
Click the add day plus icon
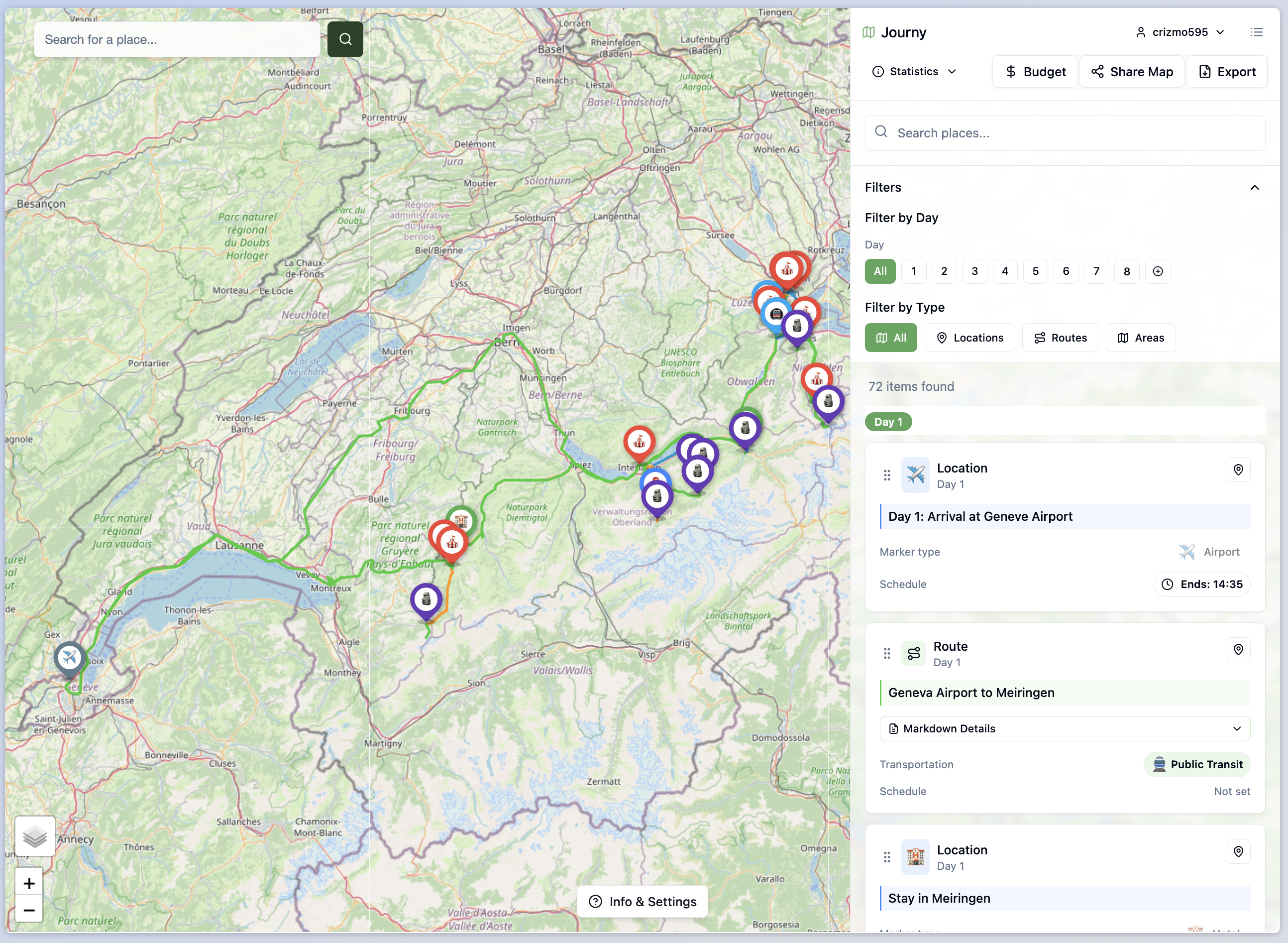(x=1158, y=271)
